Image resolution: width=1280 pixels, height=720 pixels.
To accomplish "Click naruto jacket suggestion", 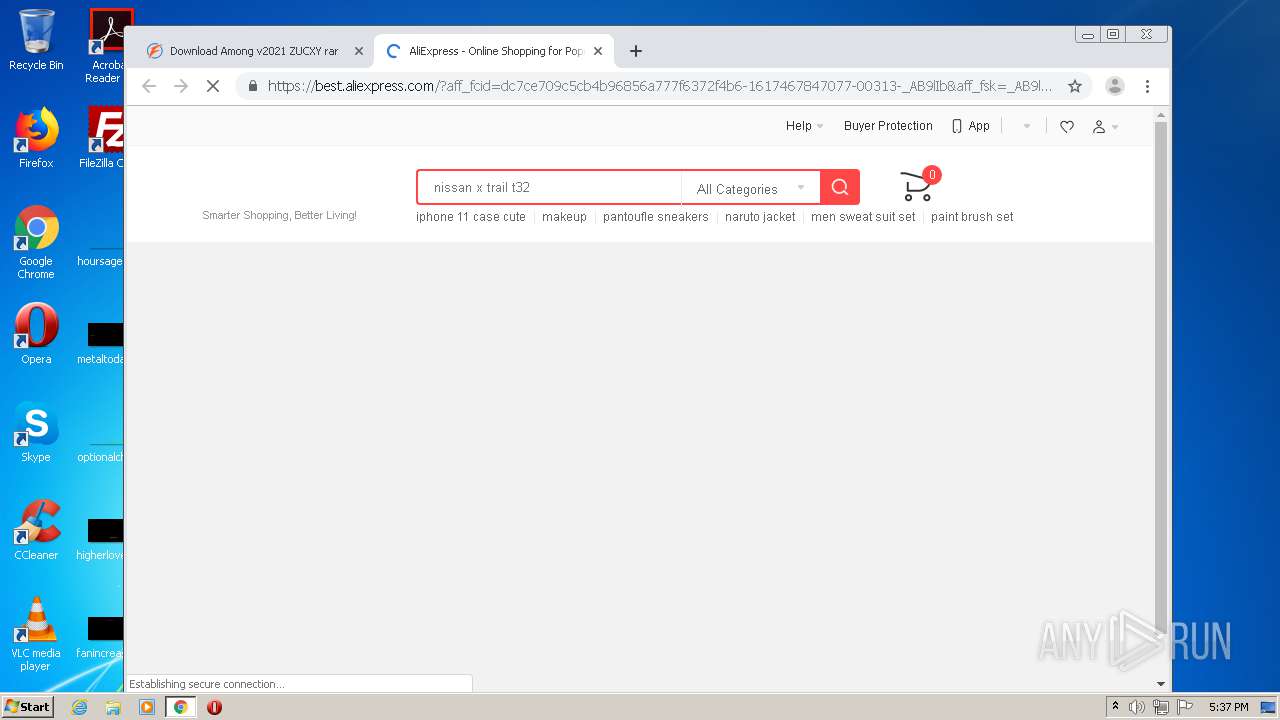I will 760,217.
